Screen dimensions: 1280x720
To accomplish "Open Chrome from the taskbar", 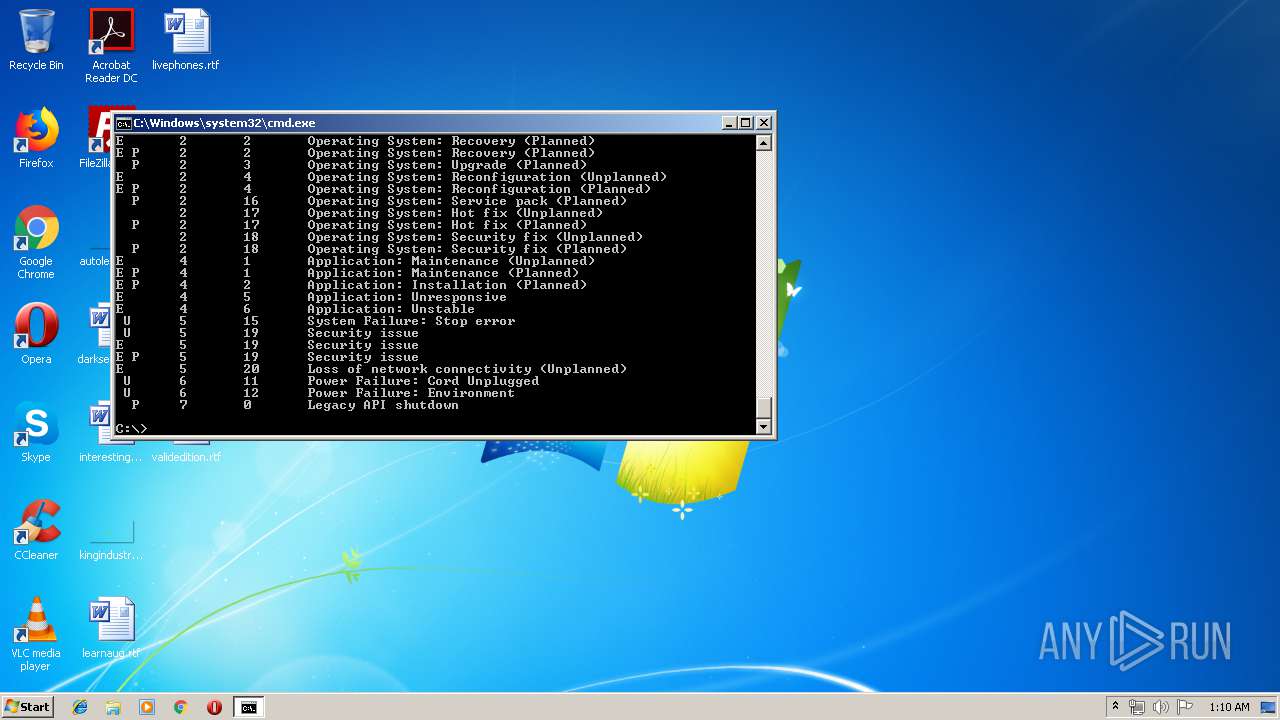I will 181,707.
